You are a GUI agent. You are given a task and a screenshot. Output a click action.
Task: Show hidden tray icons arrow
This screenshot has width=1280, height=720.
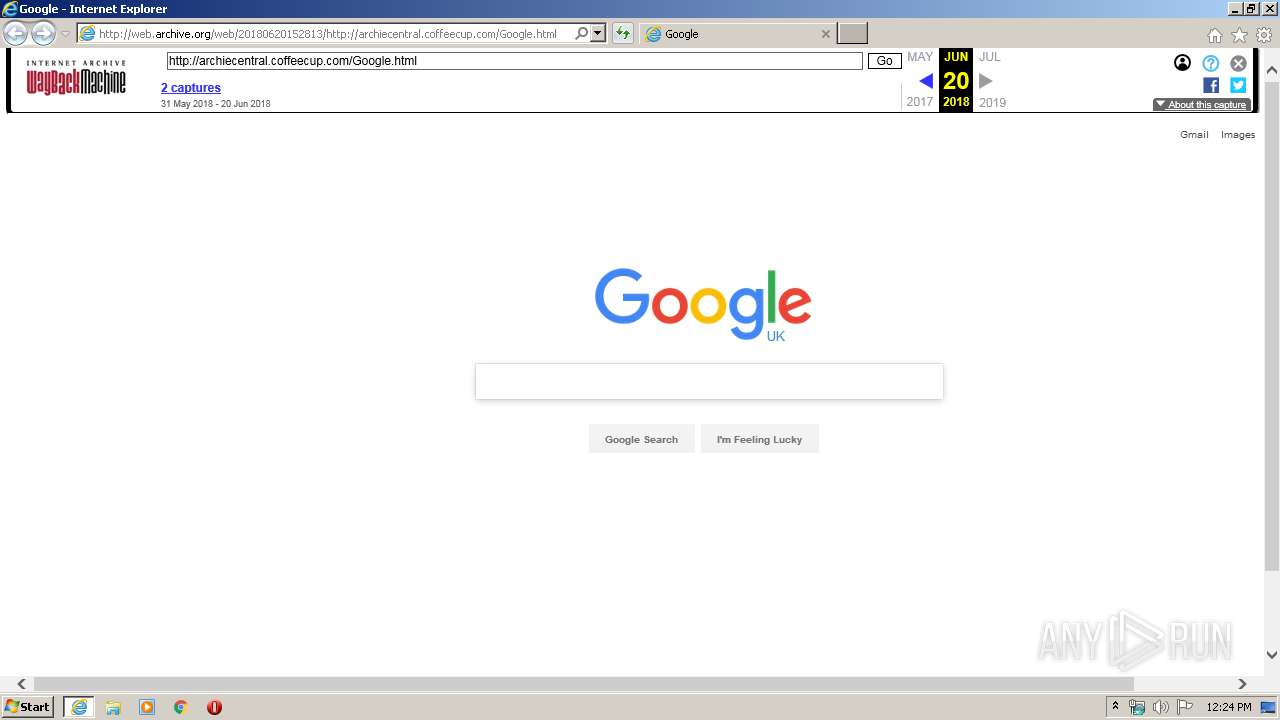1116,707
